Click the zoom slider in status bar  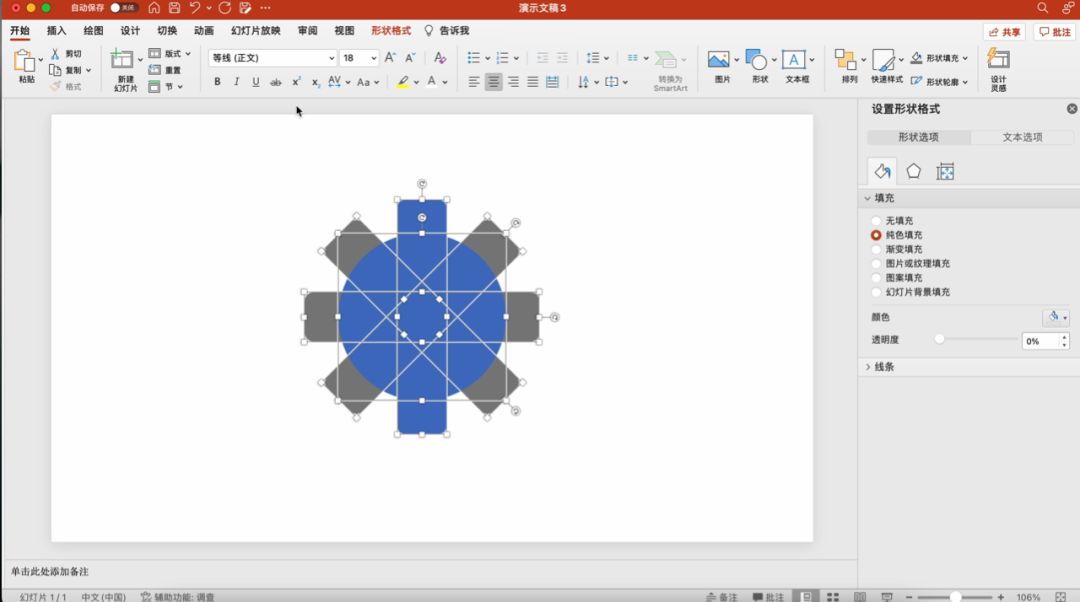pos(955,596)
